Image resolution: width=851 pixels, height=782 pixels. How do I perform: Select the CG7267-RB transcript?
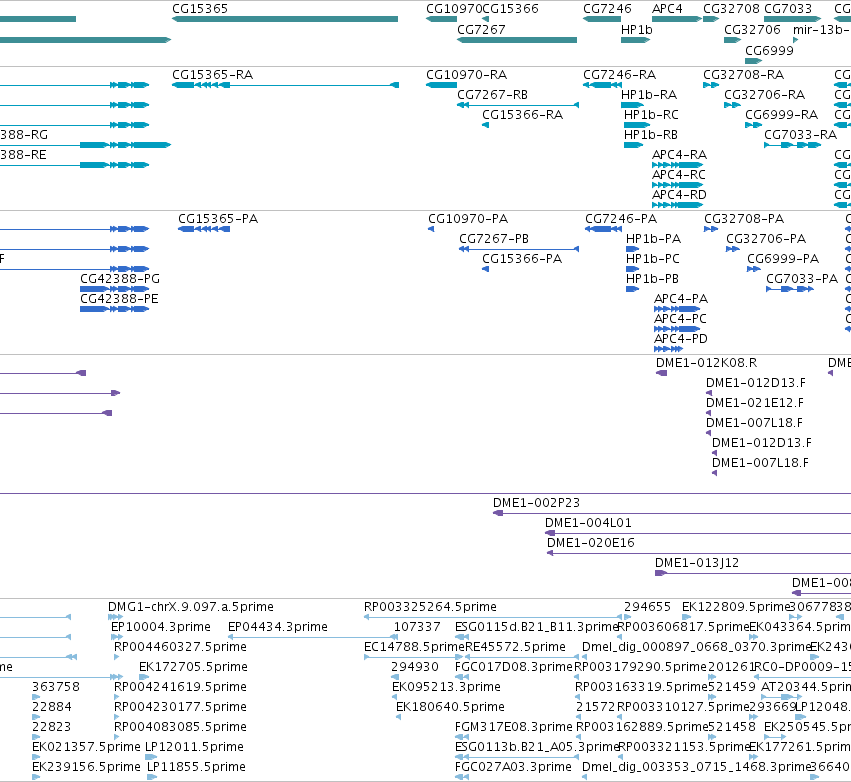pos(518,105)
